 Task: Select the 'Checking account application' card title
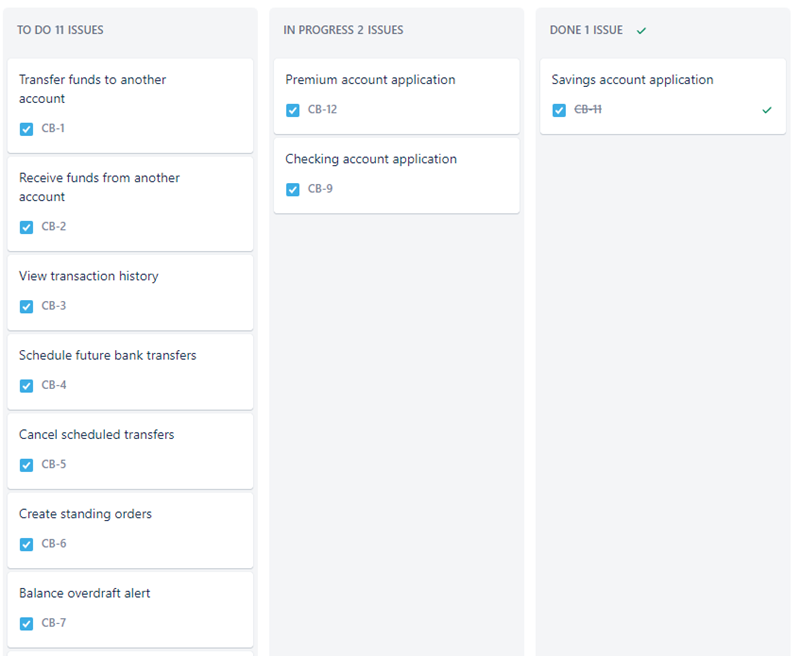pos(371,159)
